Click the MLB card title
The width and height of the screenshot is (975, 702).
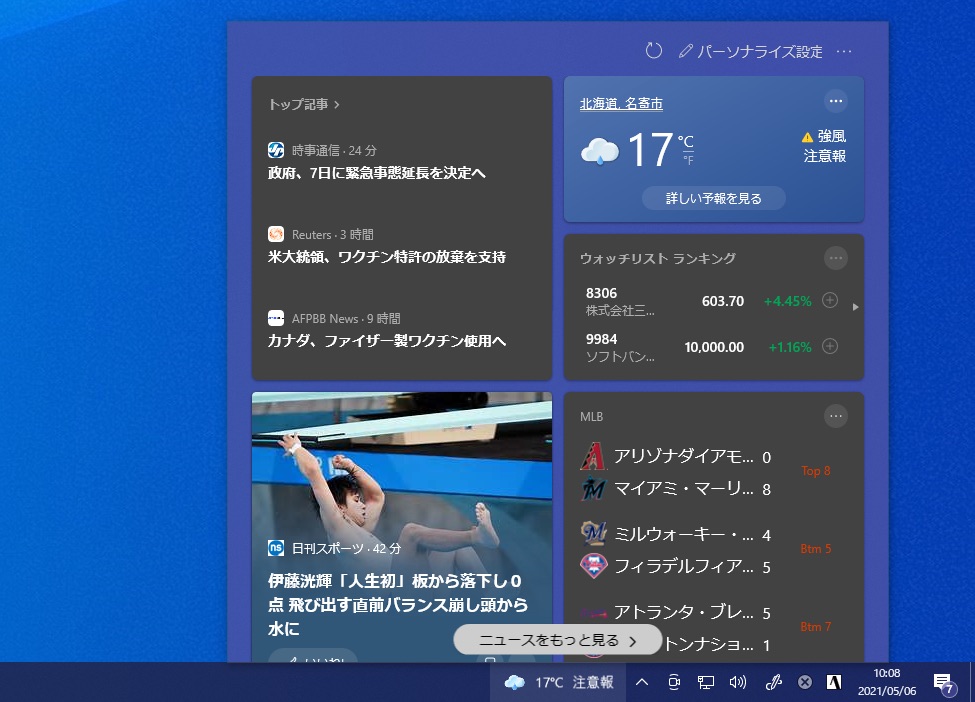click(x=591, y=417)
